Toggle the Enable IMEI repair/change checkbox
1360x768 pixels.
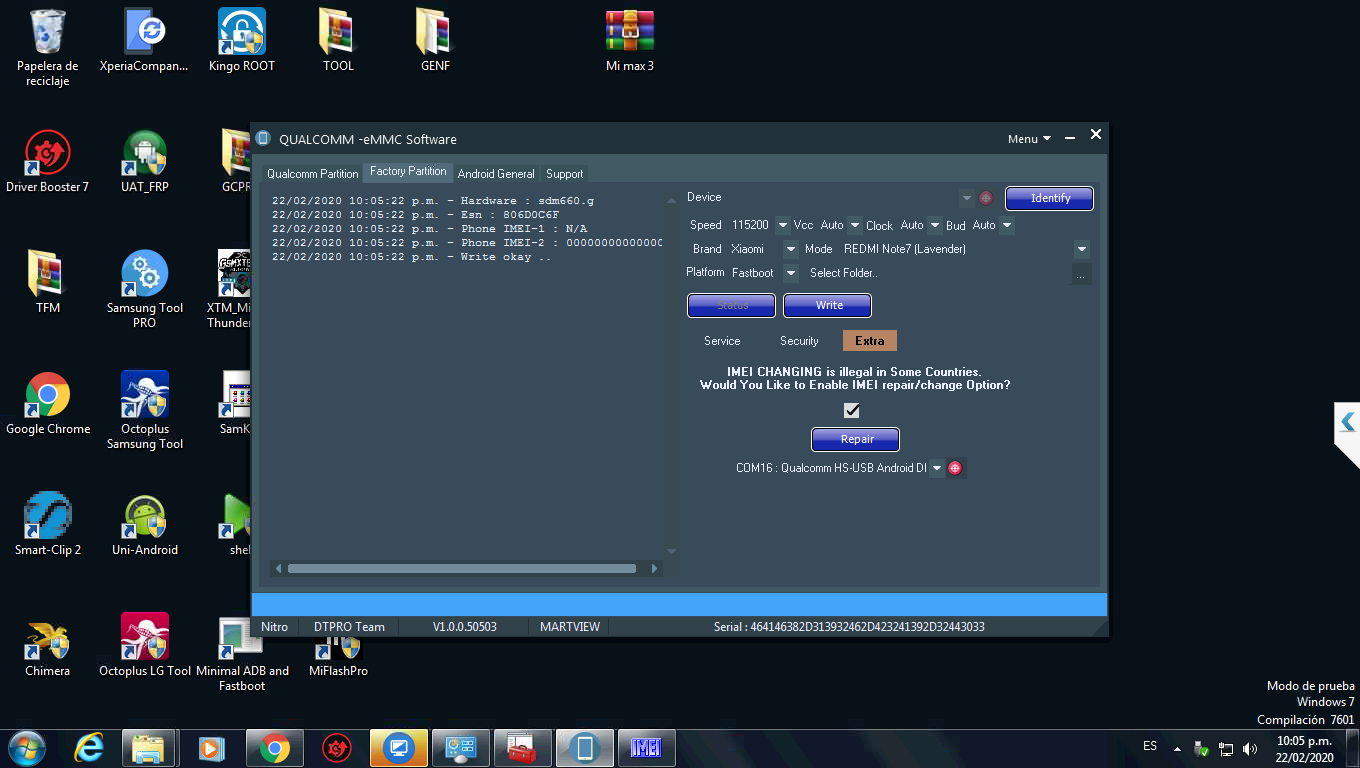[852, 410]
